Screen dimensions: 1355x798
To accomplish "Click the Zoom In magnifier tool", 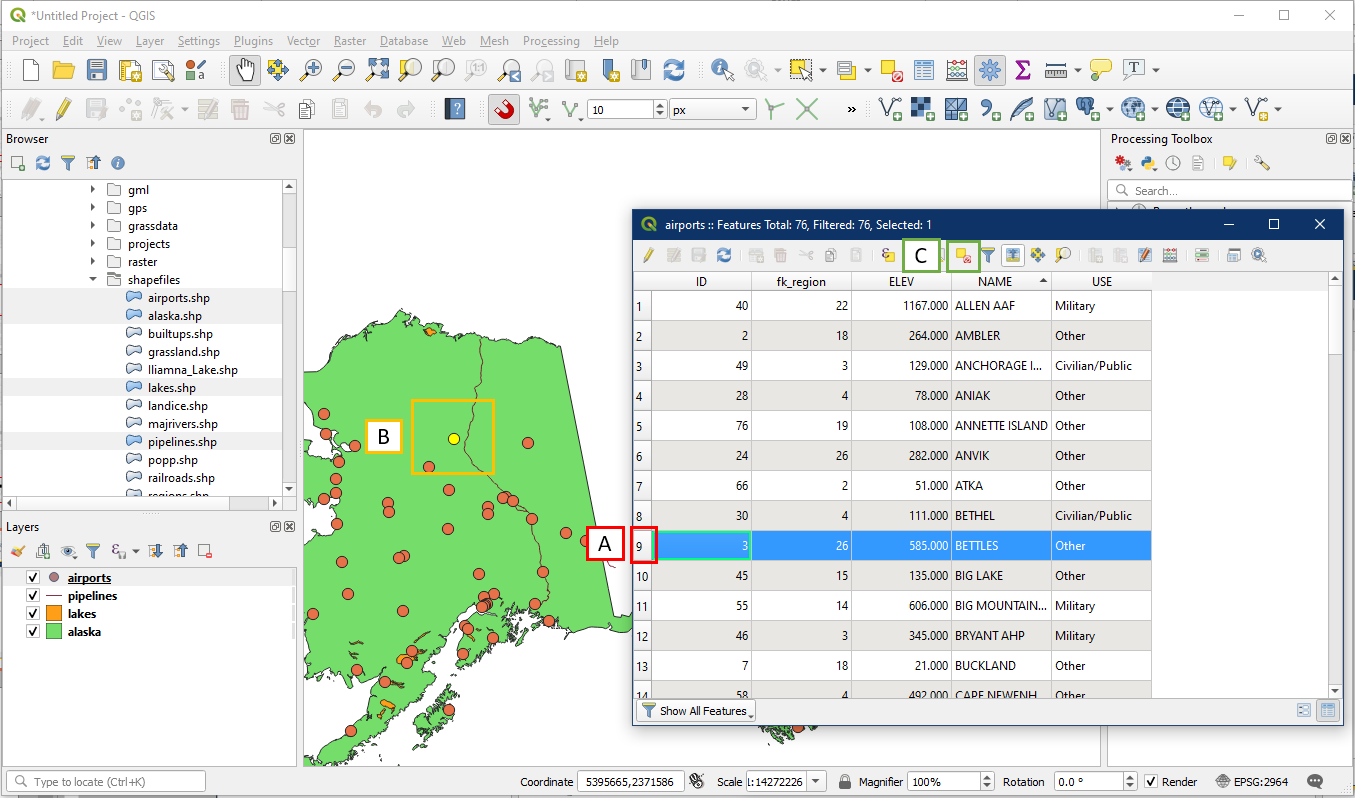I will pyautogui.click(x=311, y=69).
